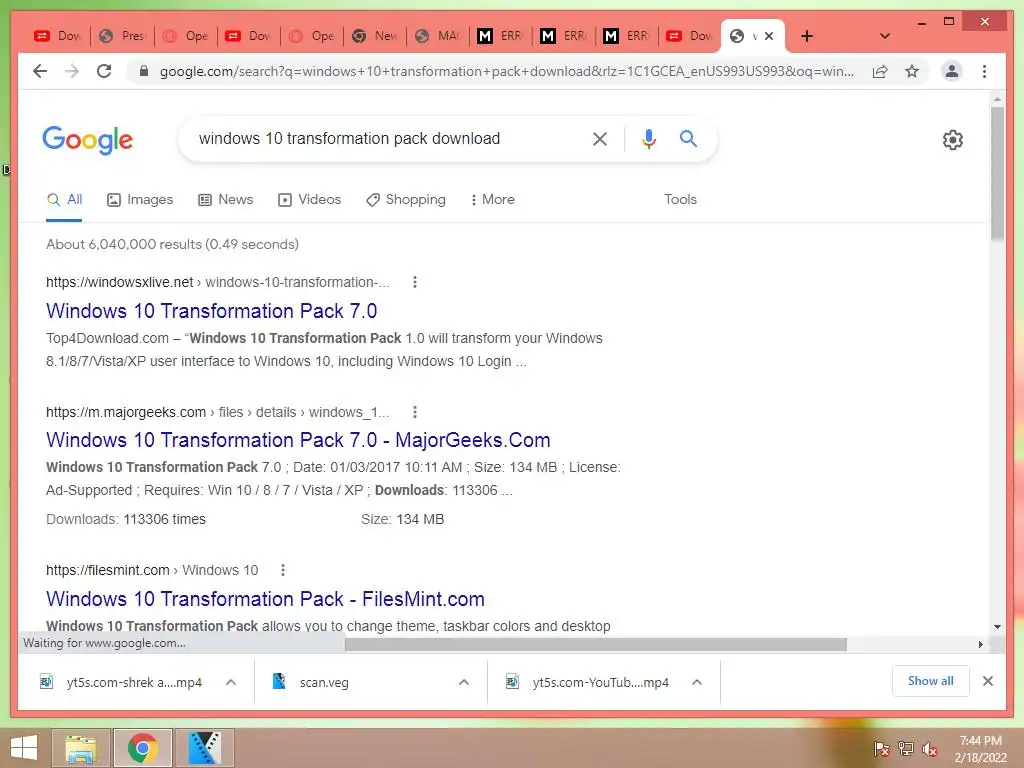This screenshot has width=1024, height=768.
Task: Expand the More search filters
Action: [492, 200]
